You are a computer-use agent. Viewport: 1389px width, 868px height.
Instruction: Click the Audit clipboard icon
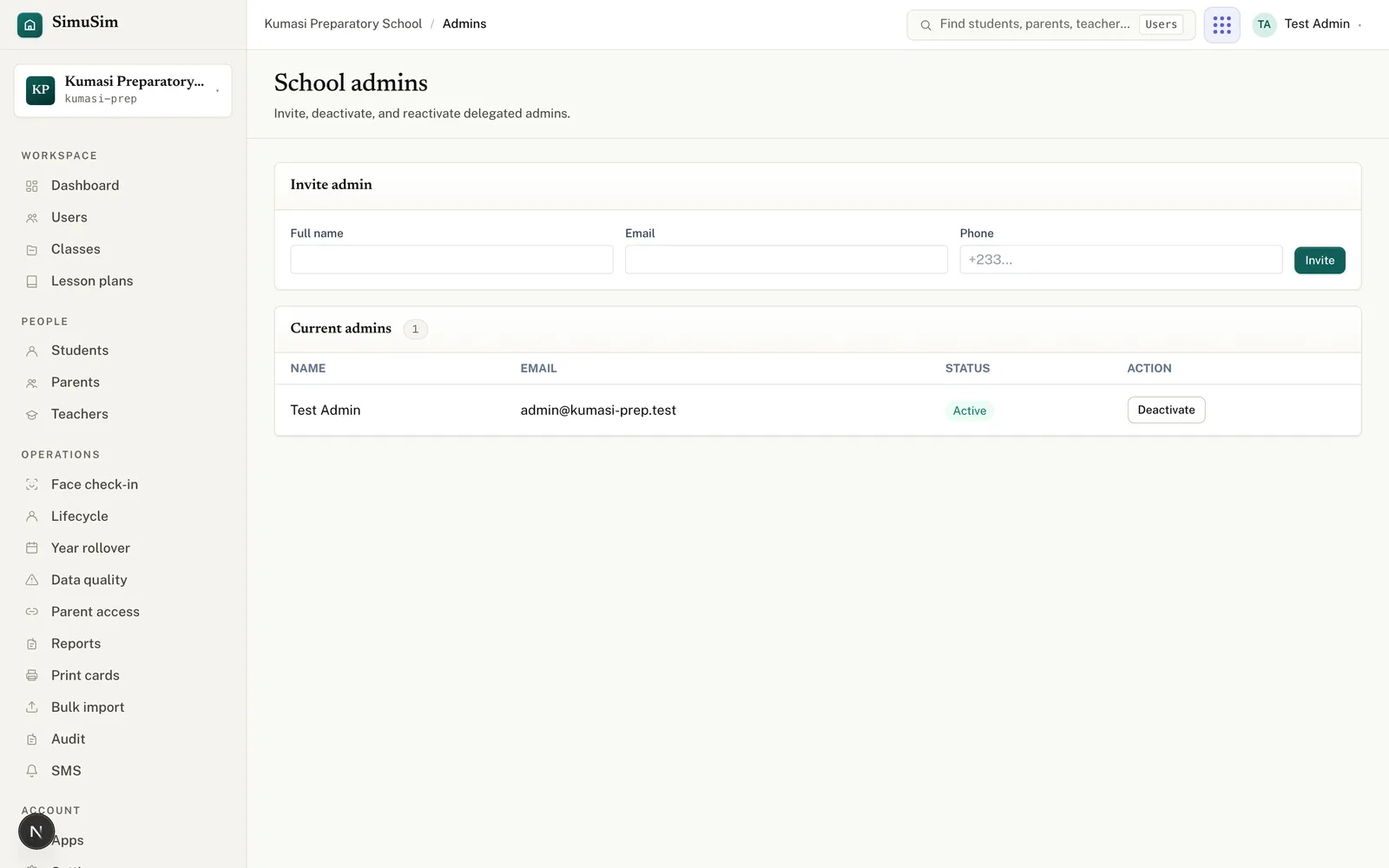(x=32, y=740)
